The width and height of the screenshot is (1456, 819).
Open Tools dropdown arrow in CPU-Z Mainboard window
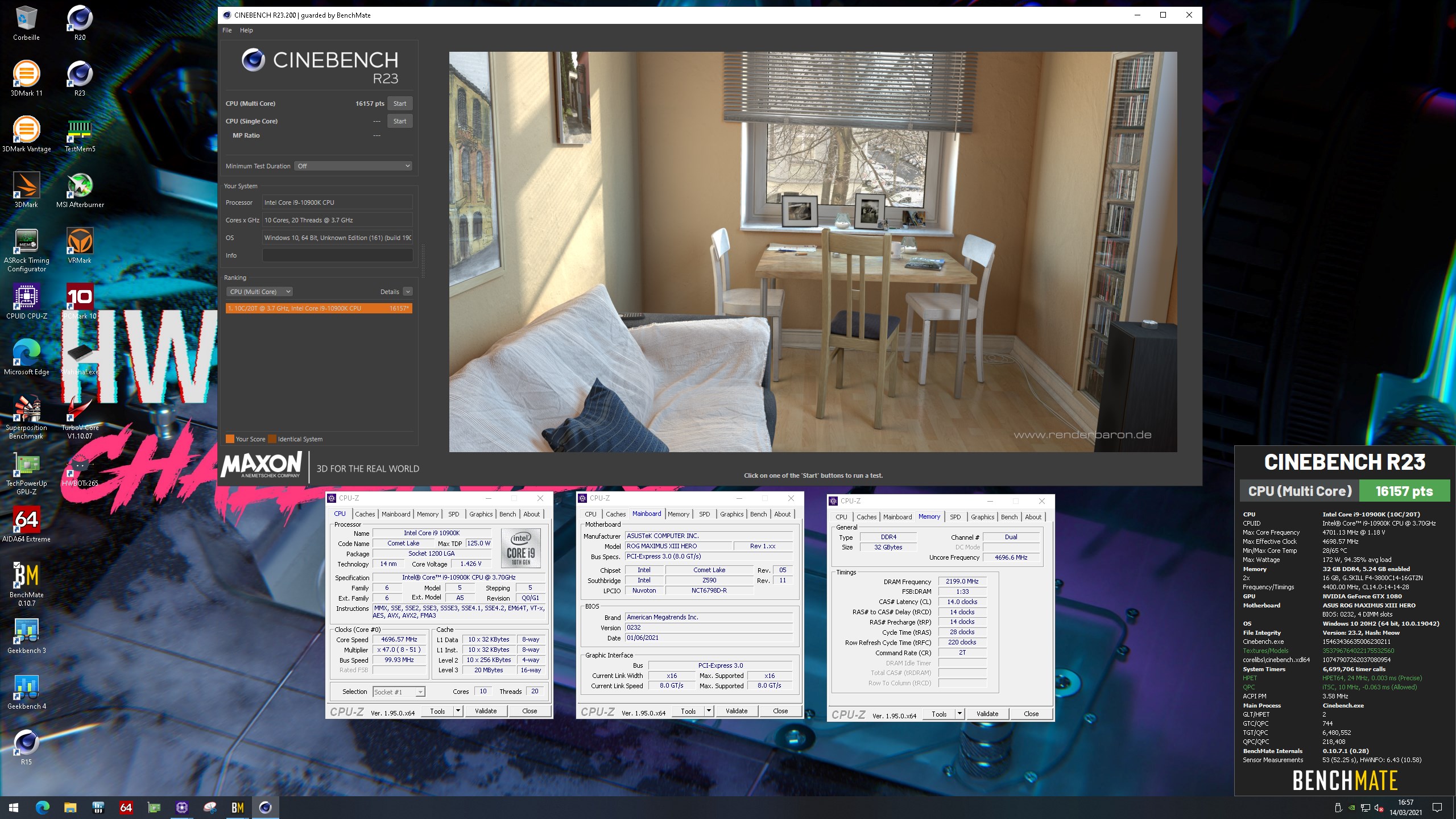[x=709, y=711]
